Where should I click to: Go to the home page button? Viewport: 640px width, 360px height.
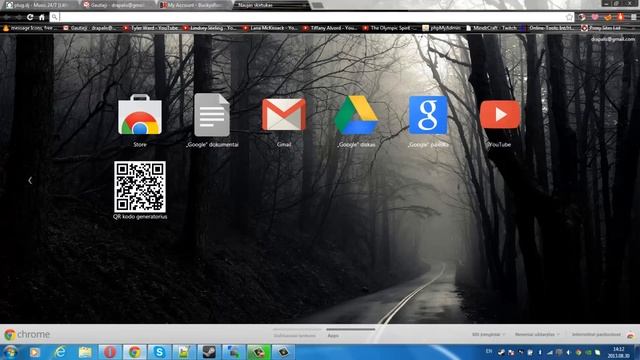[x=42, y=17]
